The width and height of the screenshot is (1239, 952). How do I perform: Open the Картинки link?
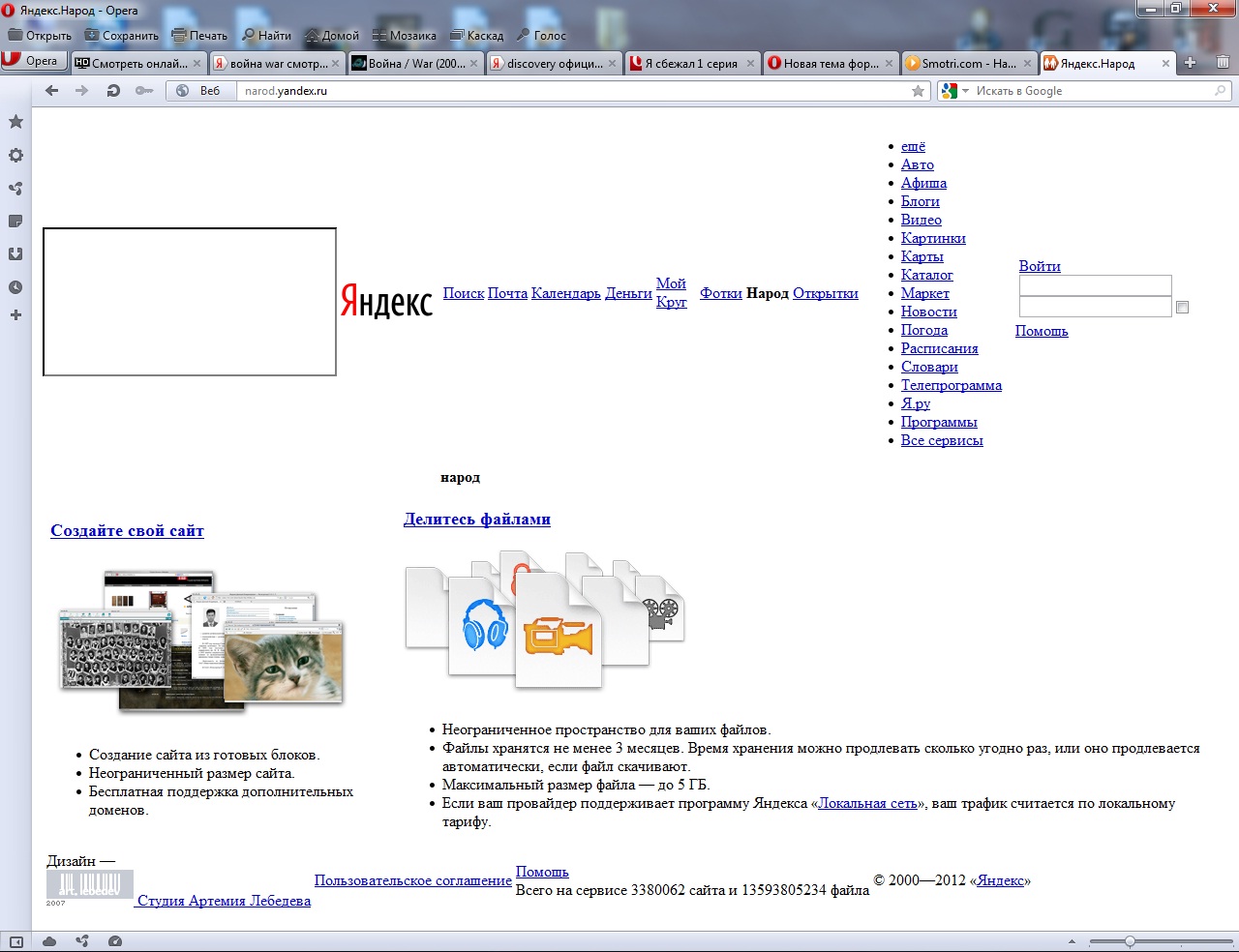933,238
